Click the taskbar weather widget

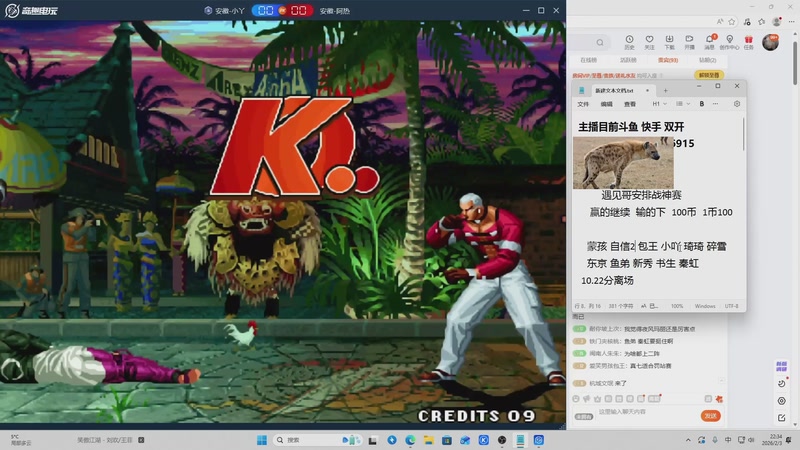coord(20,440)
